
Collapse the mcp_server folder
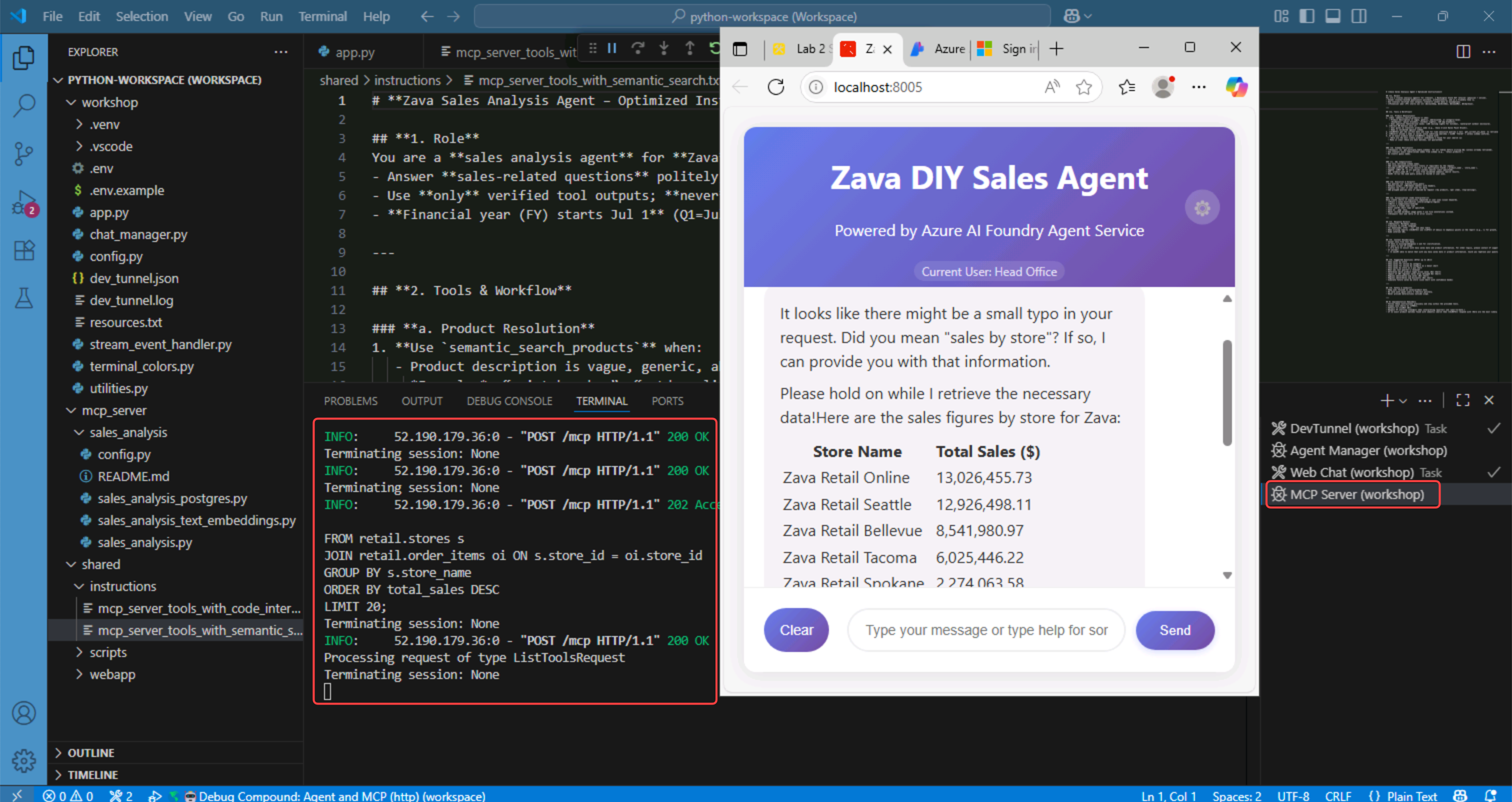(x=114, y=410)
